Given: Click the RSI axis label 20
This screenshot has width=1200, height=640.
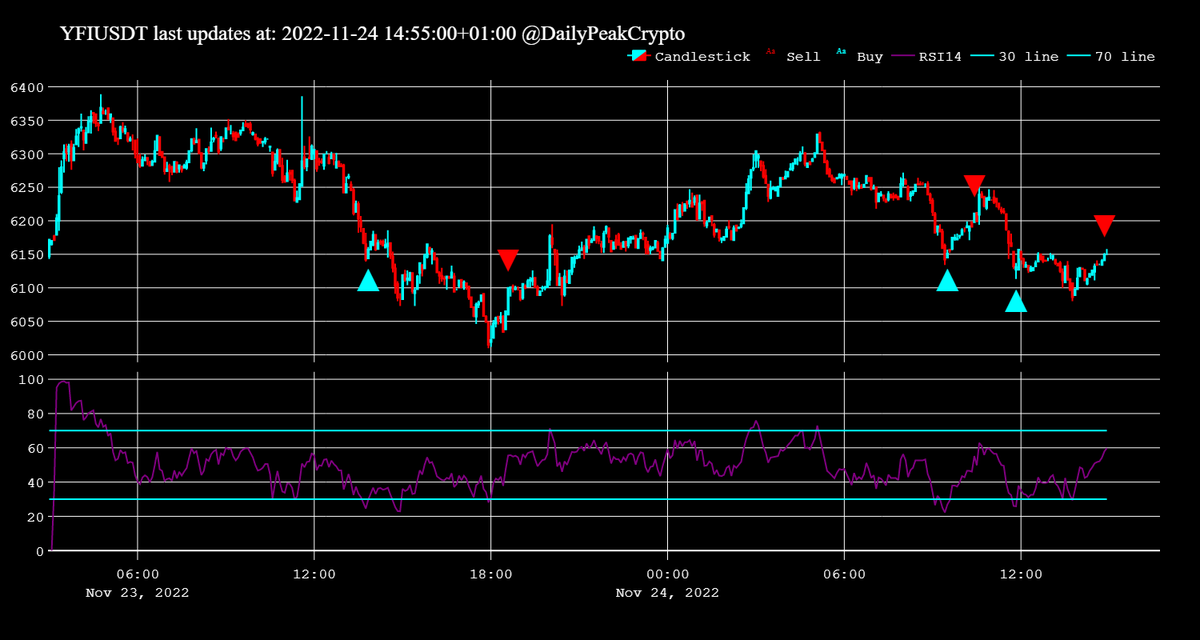Looking at the screenshot, I should pyautogui.click(x=33, y=517).
